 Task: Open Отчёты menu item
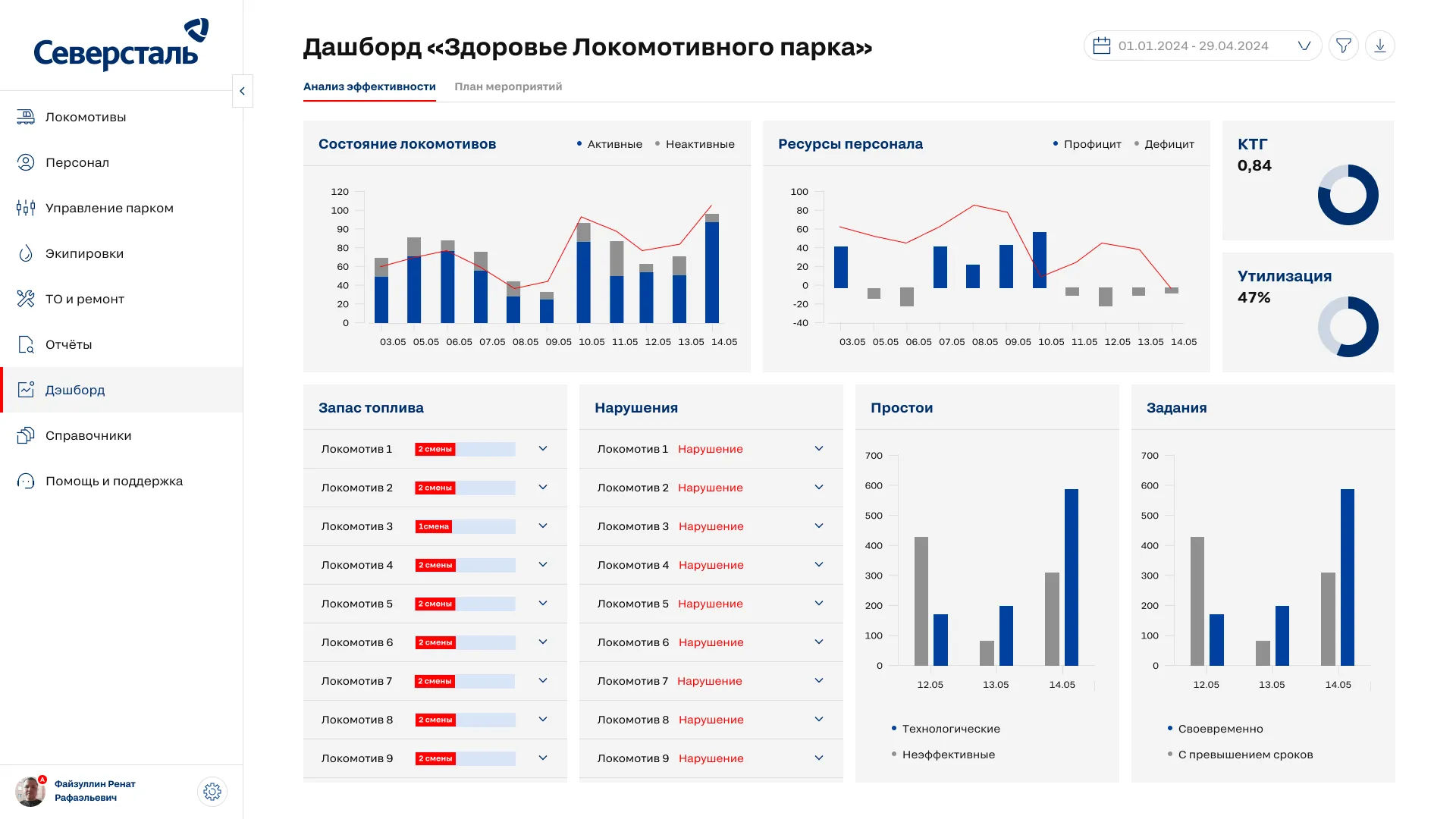coord(121,344)
